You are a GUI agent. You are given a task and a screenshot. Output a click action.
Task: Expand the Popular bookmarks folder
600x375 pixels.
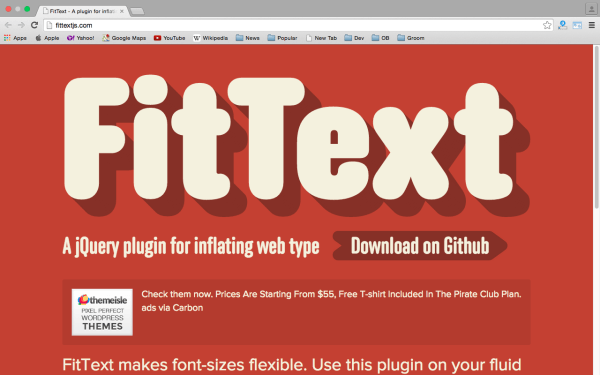(282, 38)
